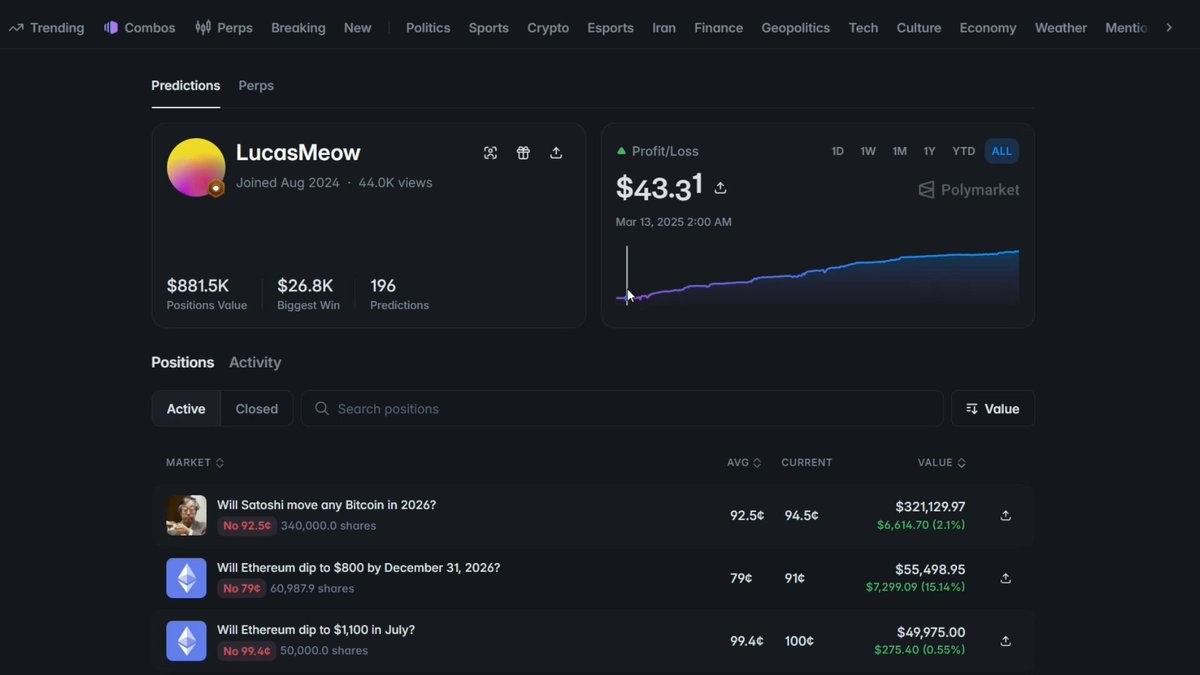Switch to the Active positions filter
Image resolution: width=1200 pixels, height=675 pixels.
(x=186, y=409)
